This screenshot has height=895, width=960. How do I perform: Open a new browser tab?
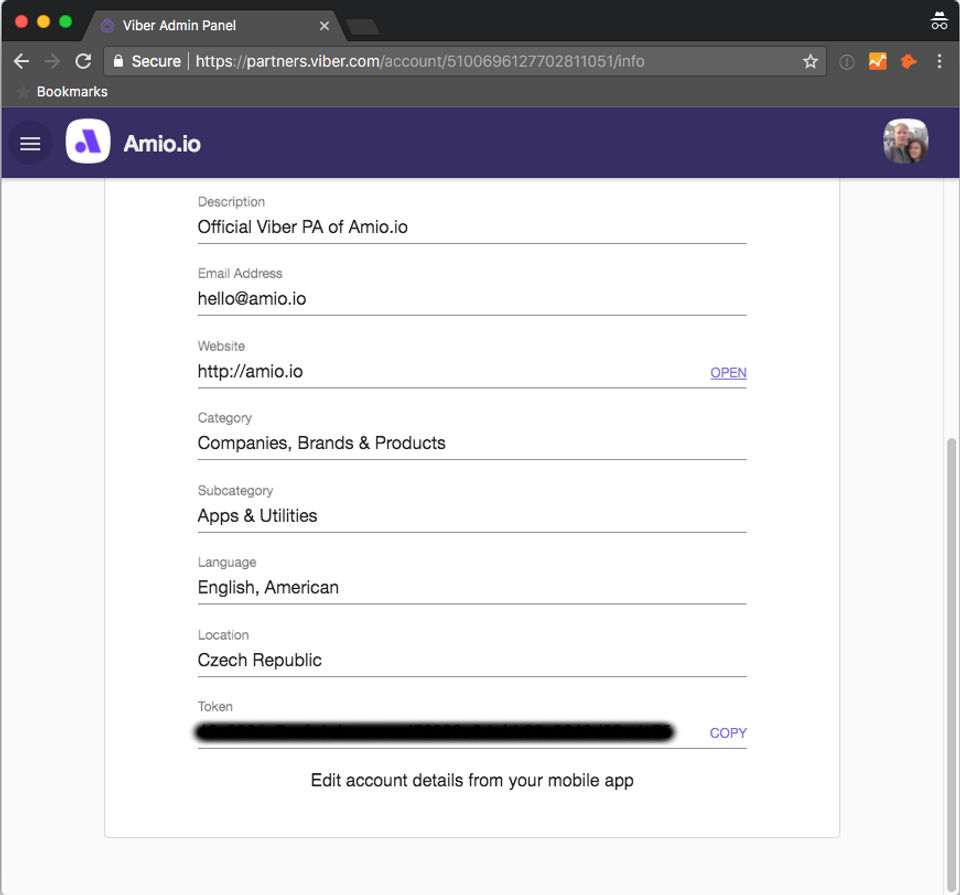coord(361,26)
